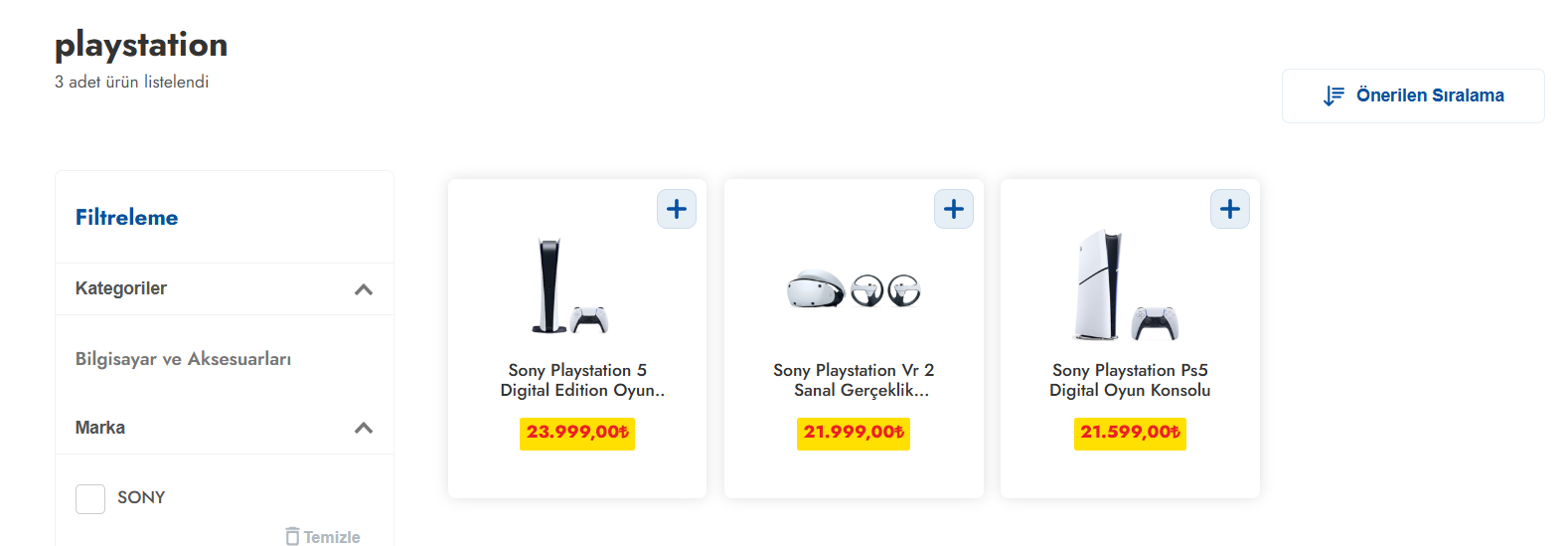
Task: Click the trash icon next to Temizle
Action: [292, 536]
